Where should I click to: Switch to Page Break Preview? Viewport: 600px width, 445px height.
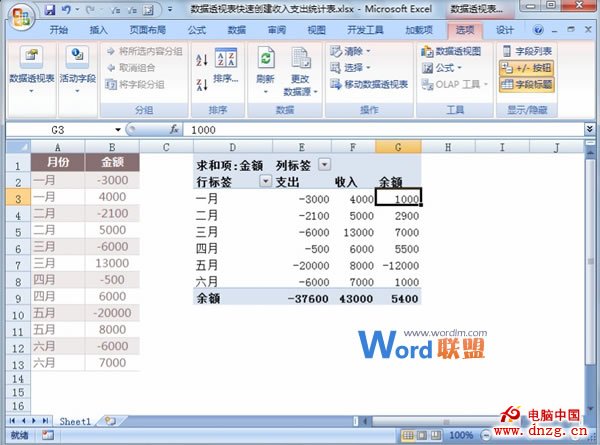tap(435, 435)
